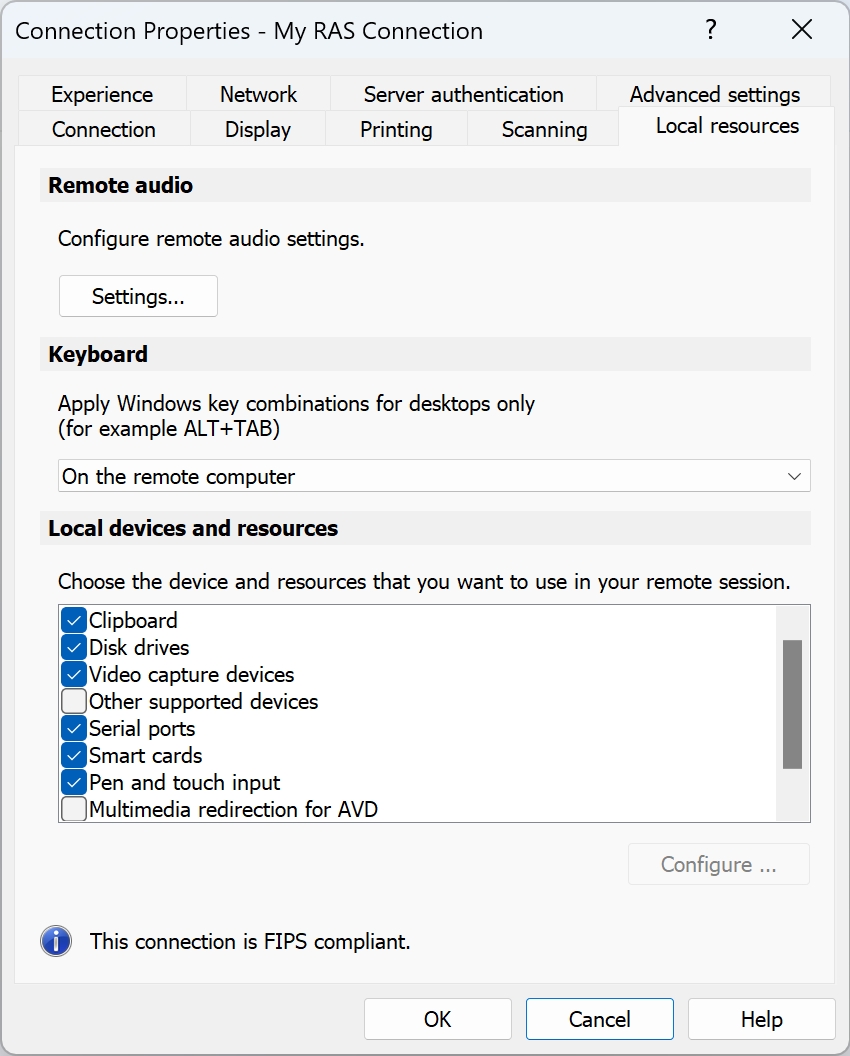Uncheck the Serial ports option
The image size is (850, 1056).
point(74,728)
